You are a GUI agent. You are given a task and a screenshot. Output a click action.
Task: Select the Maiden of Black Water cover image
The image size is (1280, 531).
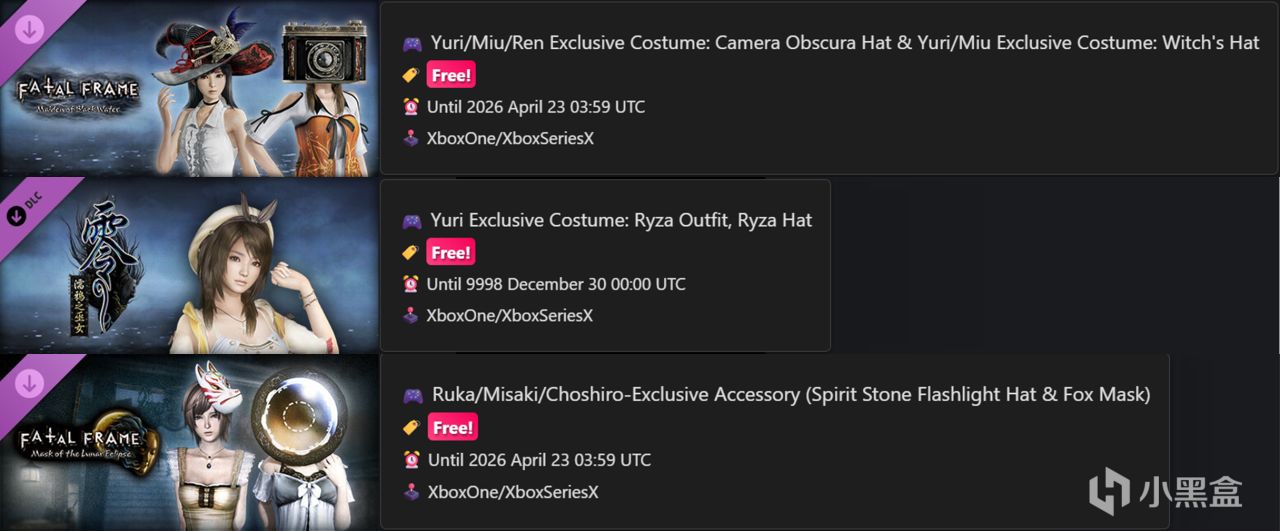[x=190, y=88]
